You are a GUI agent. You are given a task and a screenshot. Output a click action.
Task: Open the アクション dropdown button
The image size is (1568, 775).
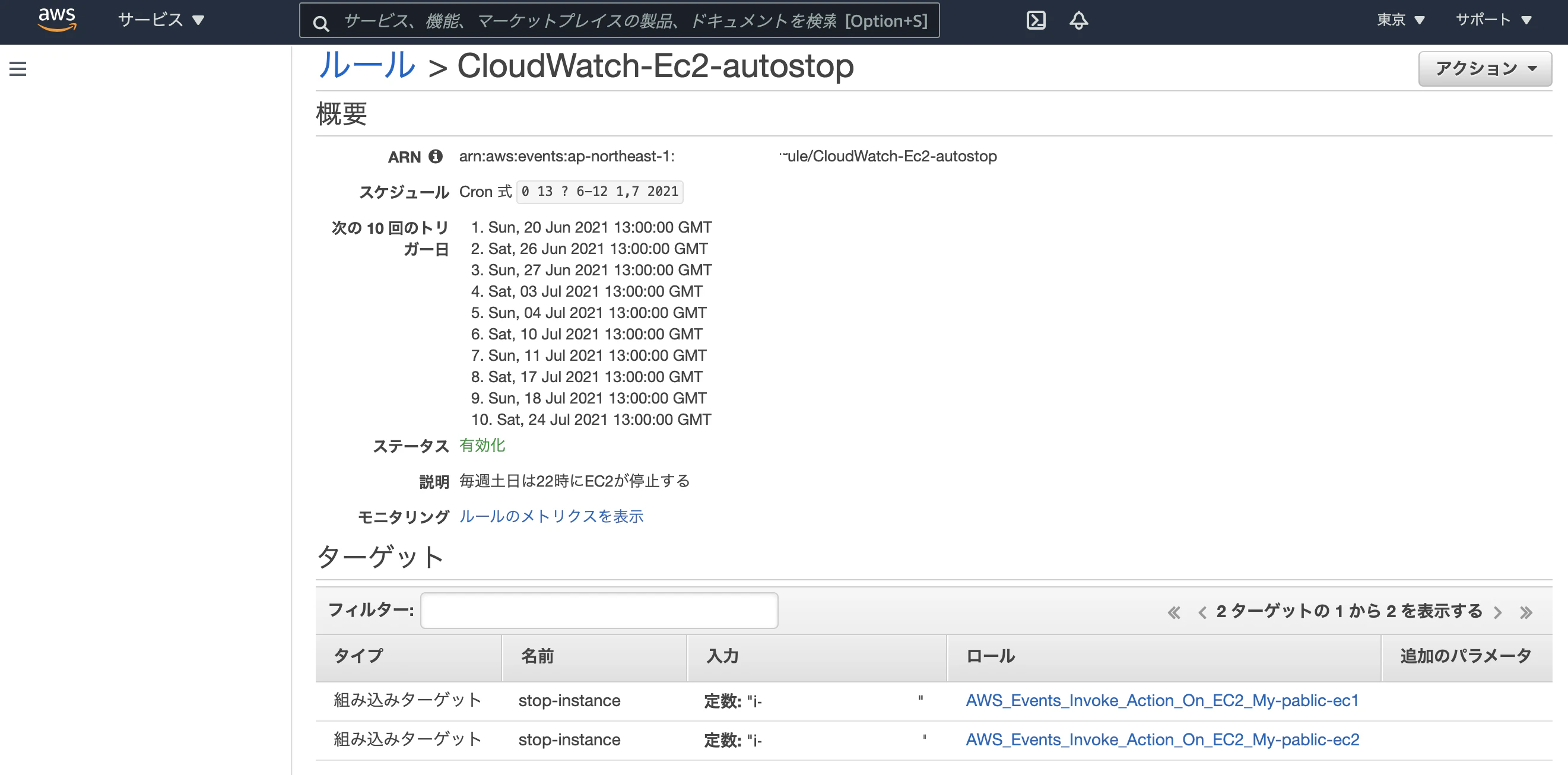pyautogui.click(x=1484, y=68)
